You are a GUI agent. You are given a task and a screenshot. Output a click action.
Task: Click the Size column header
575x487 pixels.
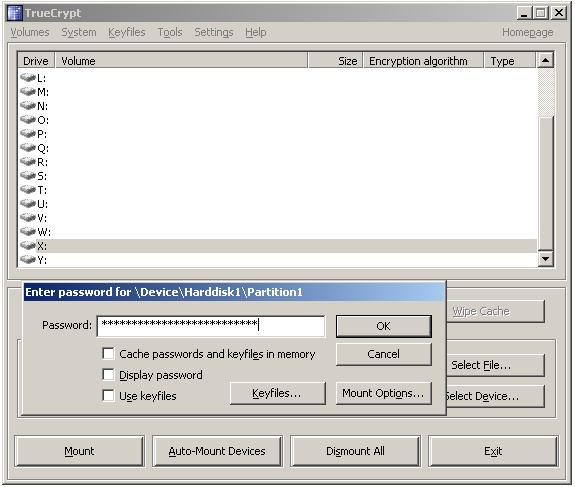coord(336,61)
